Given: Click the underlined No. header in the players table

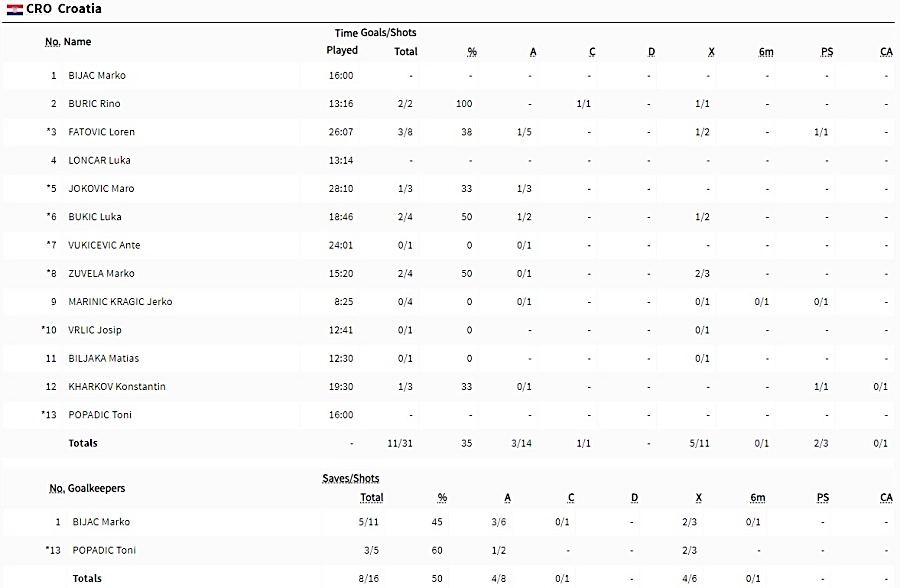Looking at the screenshot, I should pyautogui.click(x=53, y=42).
